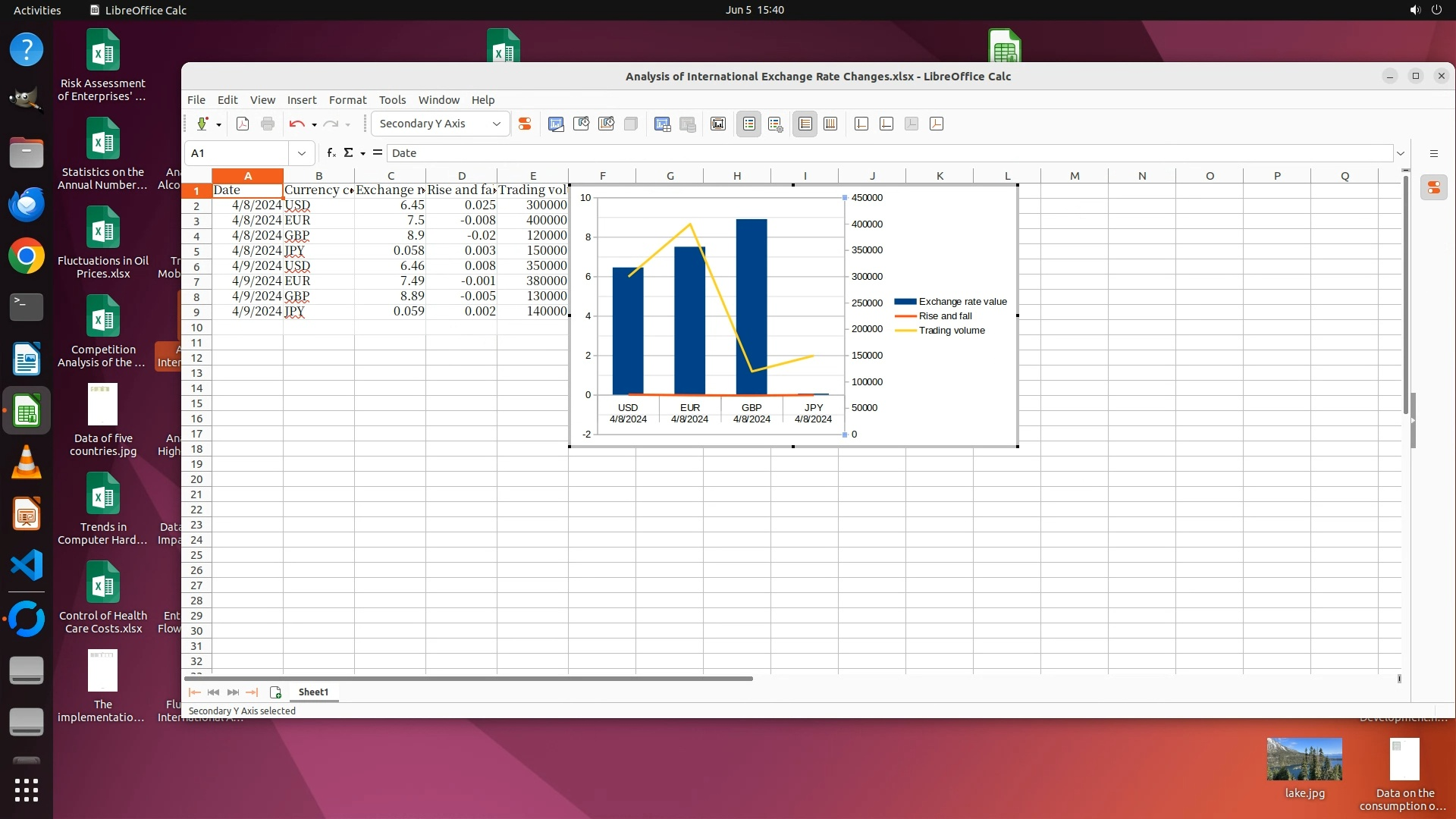Toggle Legend On/Off button

pyautogui.click(x=748, y=124)
